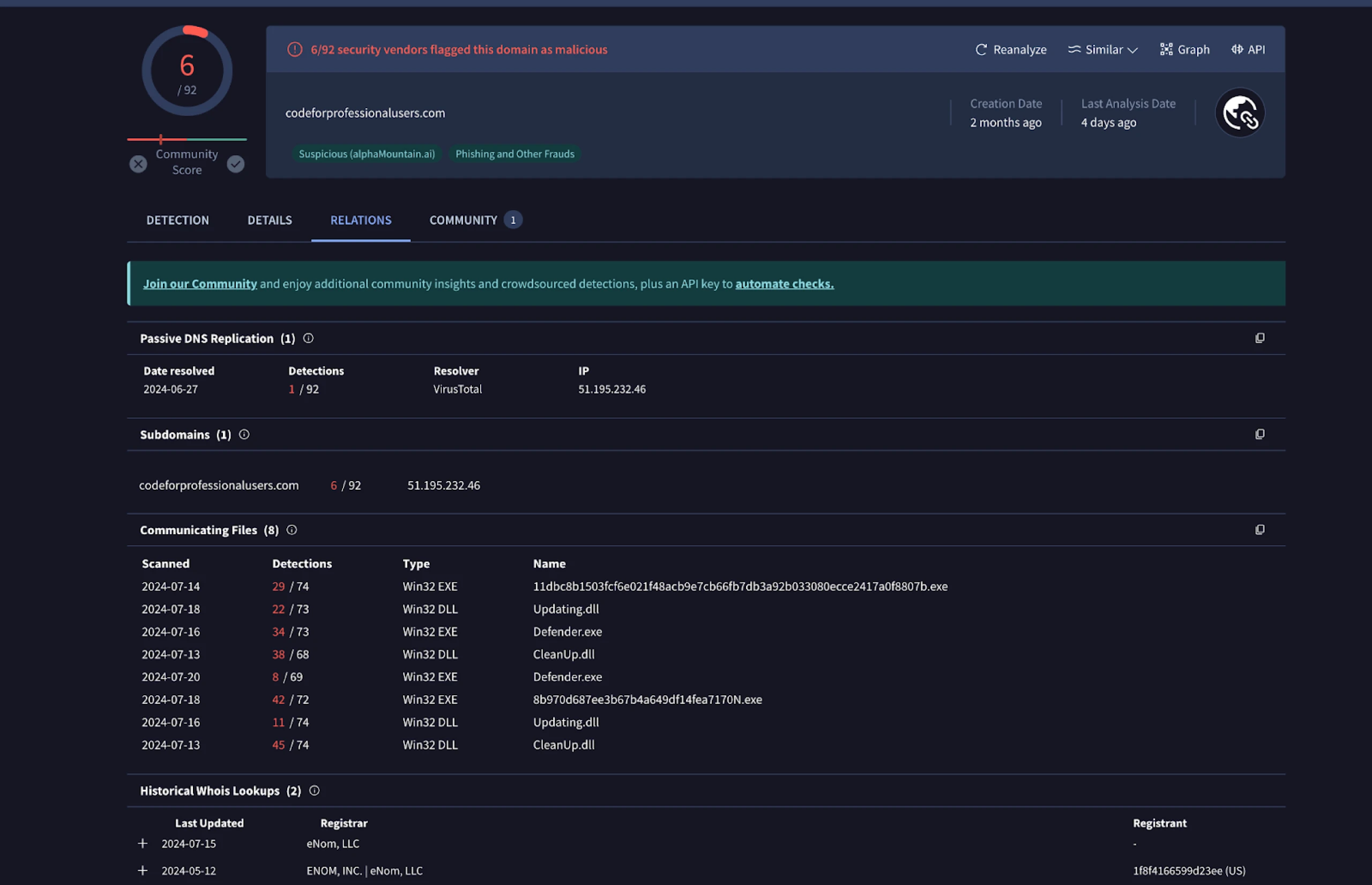Toggle the community score checkmark
Image resolution: width=1372 pixels, height=885 pixels.
[236, 163]
